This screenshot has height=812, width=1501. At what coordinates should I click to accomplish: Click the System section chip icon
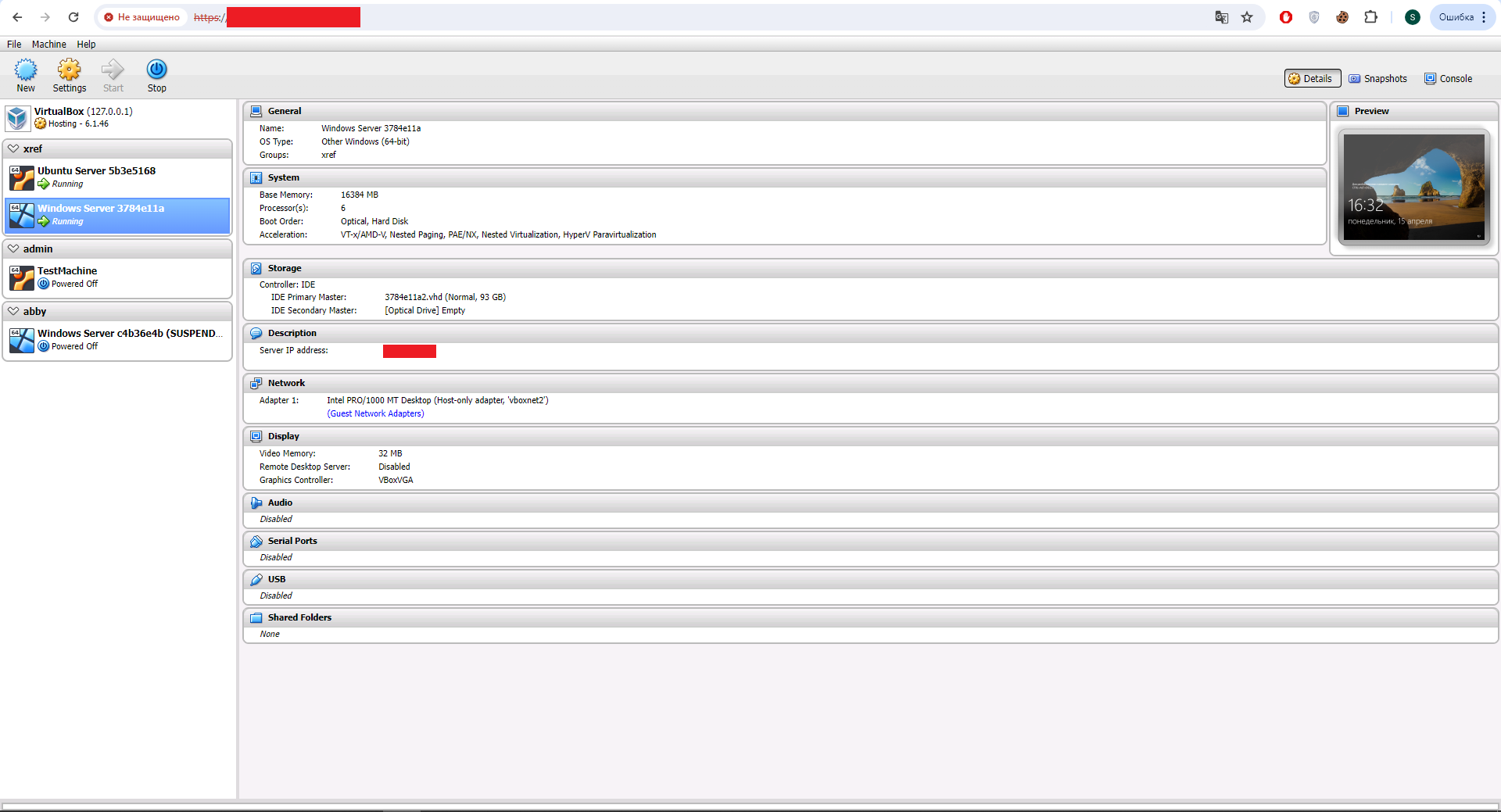click(x=256, y=177)
